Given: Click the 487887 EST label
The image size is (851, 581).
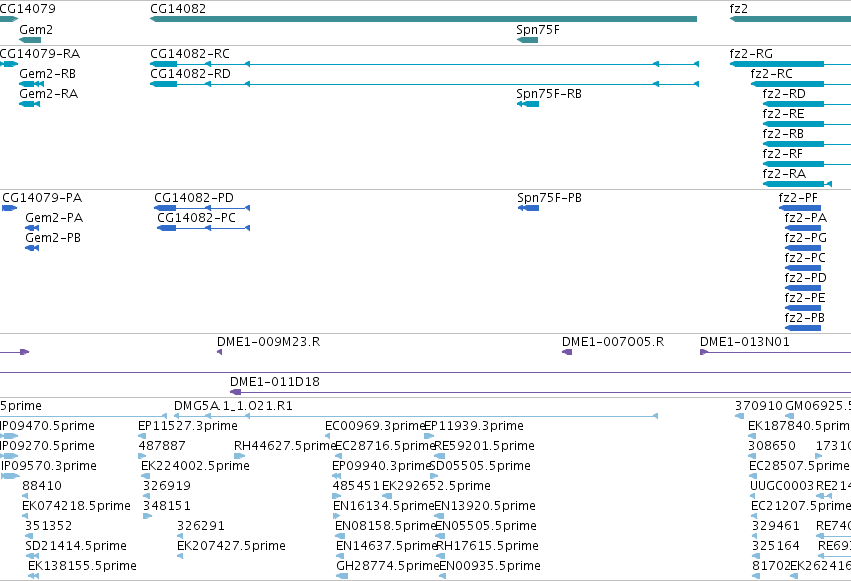Looking at the screenshot, I should coord(162,446).
